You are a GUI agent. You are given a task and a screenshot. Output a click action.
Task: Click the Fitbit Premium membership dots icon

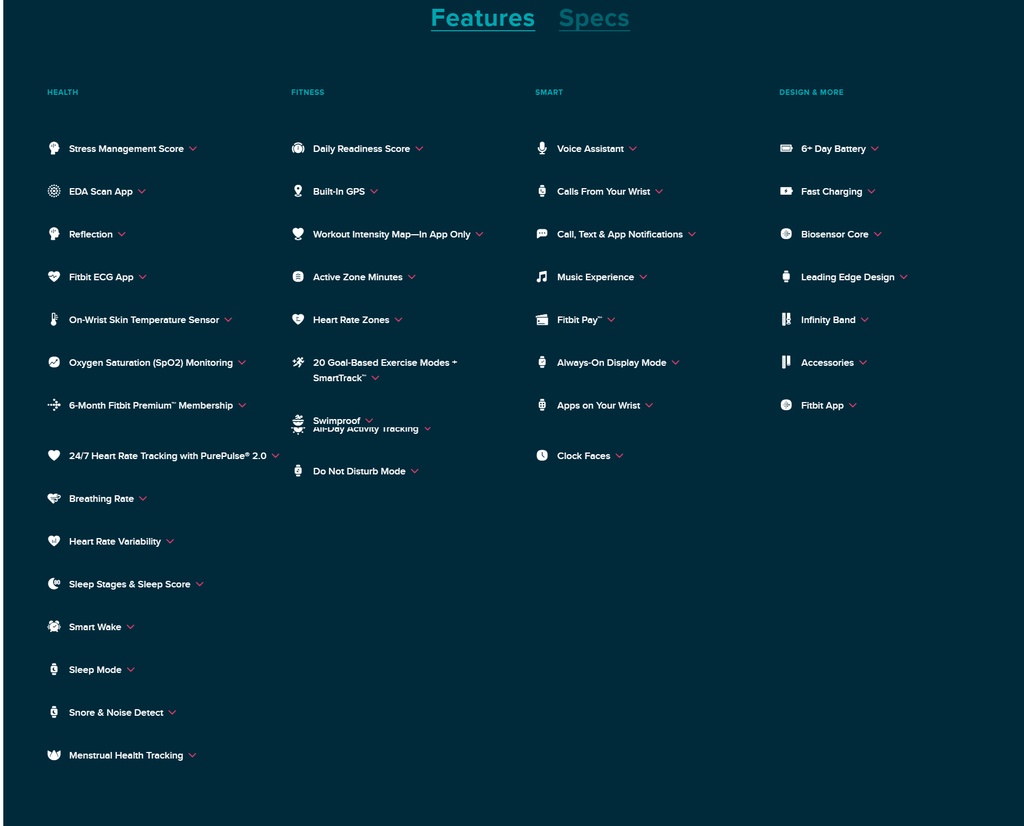pos(54,405)
